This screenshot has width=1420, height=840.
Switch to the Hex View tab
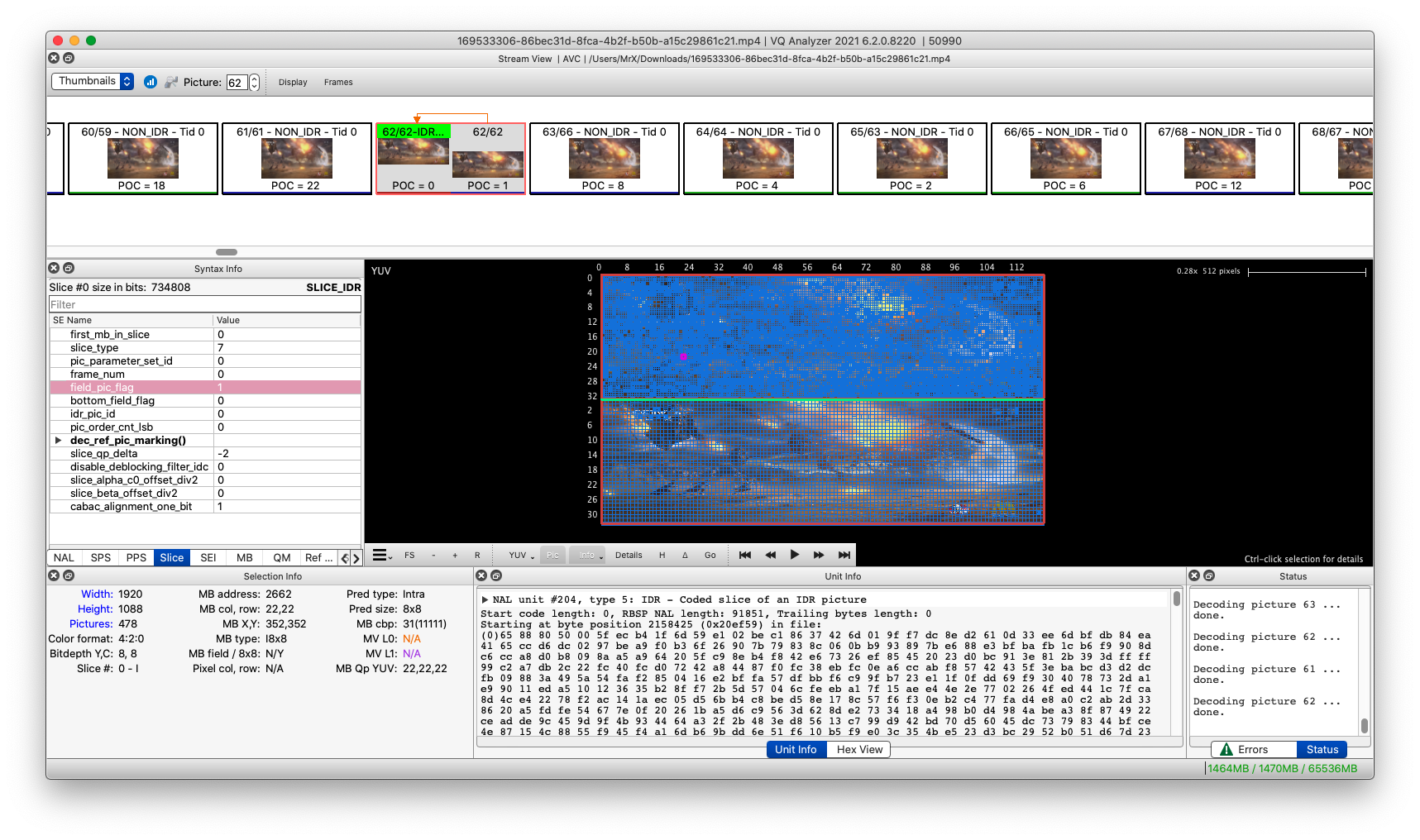859,749
